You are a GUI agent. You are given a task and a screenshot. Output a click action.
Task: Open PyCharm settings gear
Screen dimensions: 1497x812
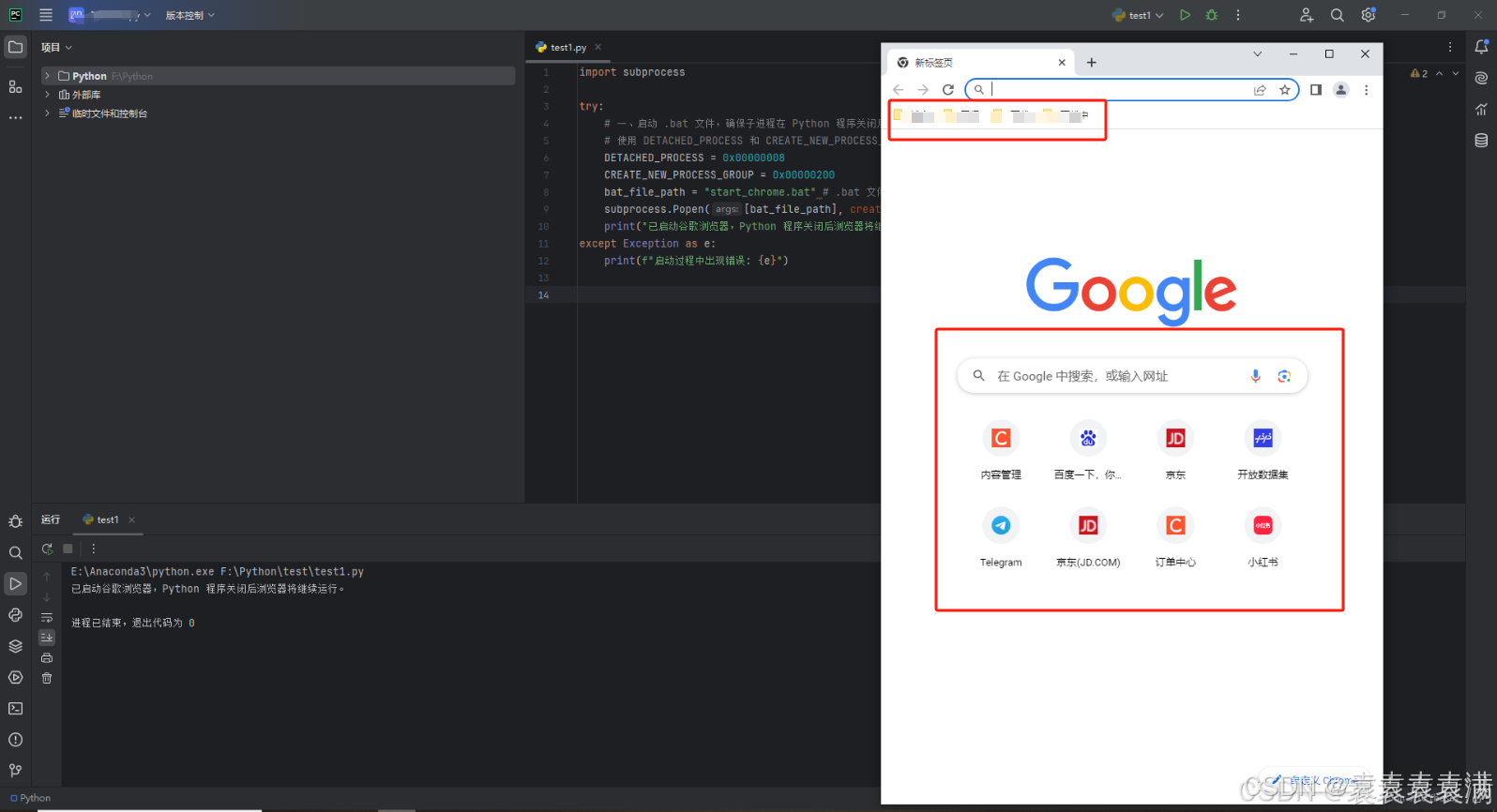[1368, 15]
